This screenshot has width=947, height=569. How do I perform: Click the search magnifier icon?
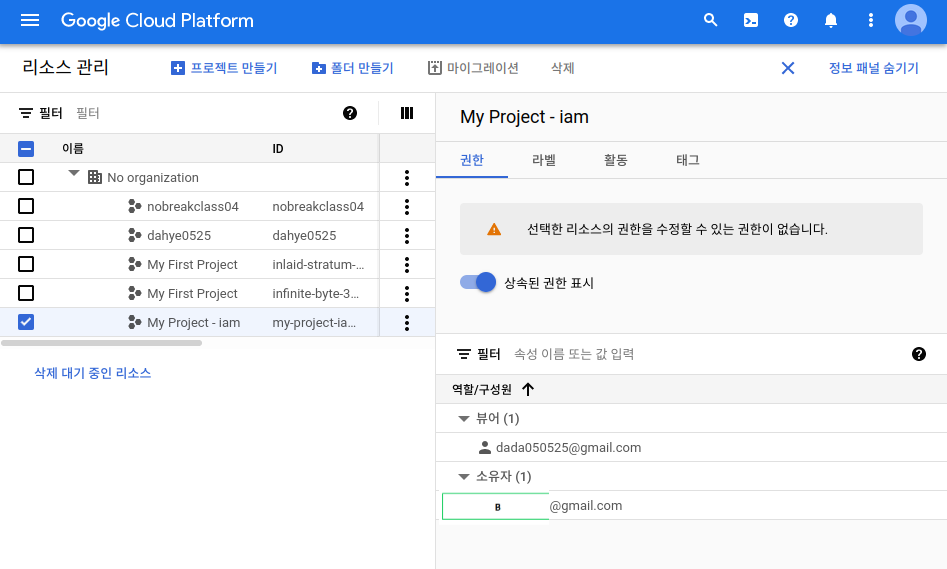pos(711,21)
